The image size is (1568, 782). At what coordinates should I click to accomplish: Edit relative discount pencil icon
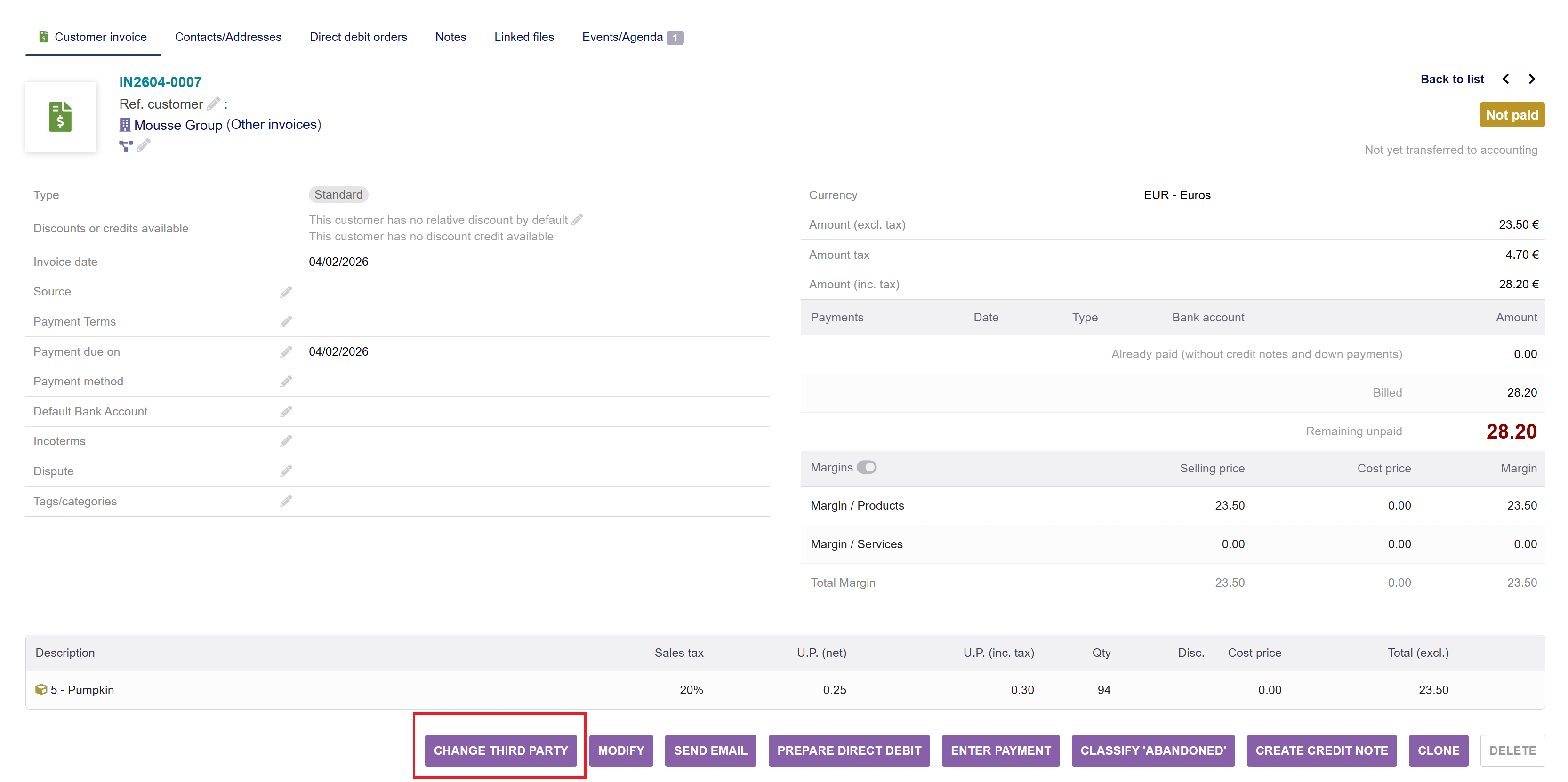(x=578, y=220)
